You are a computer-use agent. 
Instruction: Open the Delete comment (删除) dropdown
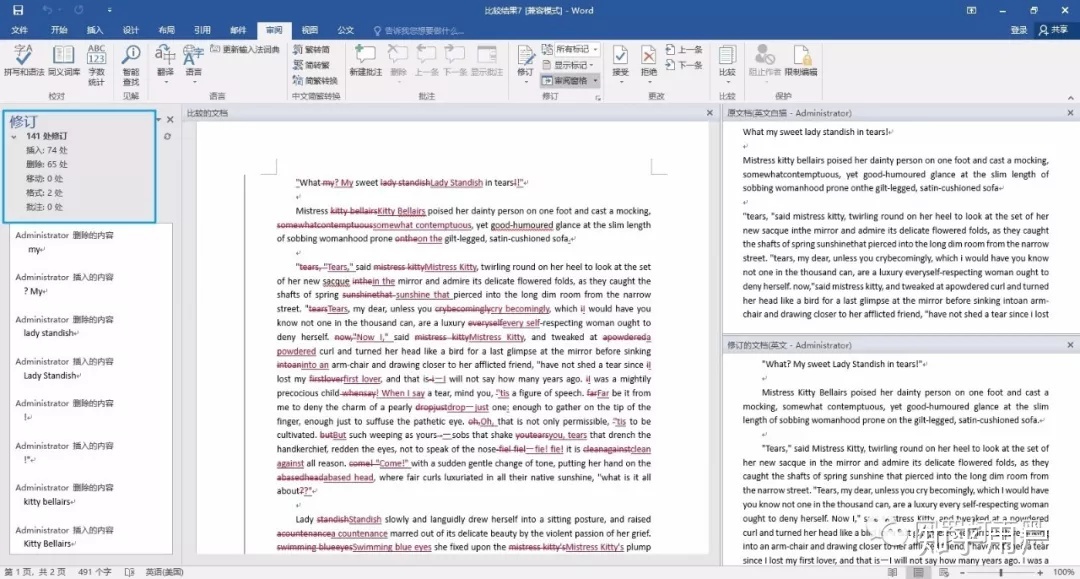[398, 63]
